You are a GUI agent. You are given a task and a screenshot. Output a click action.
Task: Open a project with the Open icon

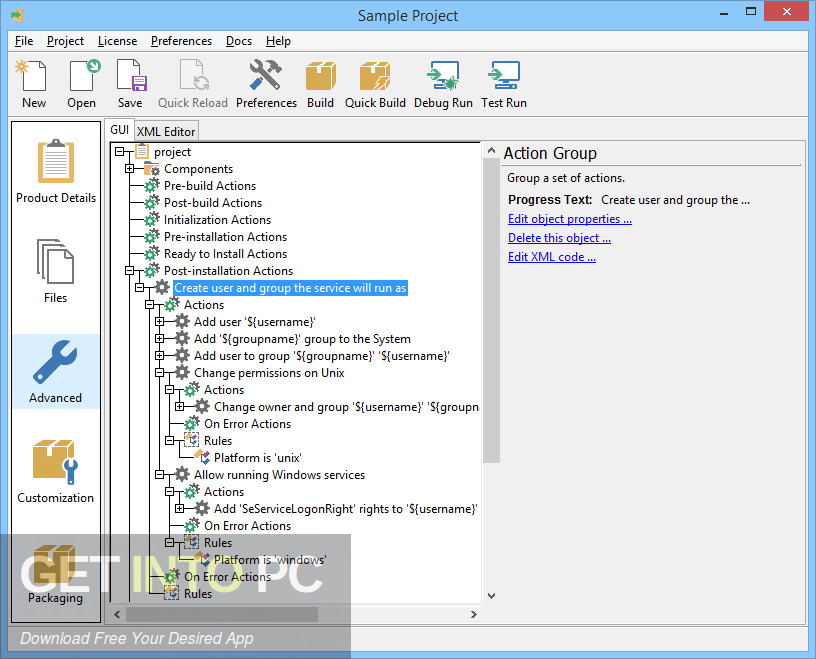(x=83, y=76)
